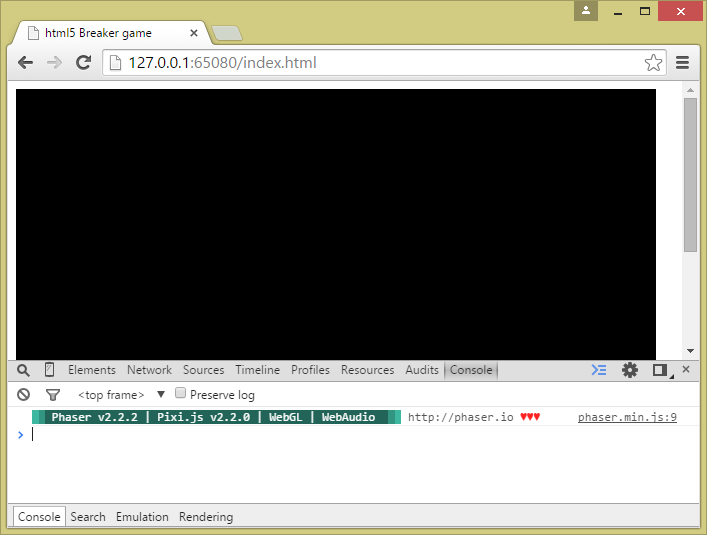Clear the console log with the circle-slash icon
The width and height of the screenshot is (707, 535).
pos(23,395)
